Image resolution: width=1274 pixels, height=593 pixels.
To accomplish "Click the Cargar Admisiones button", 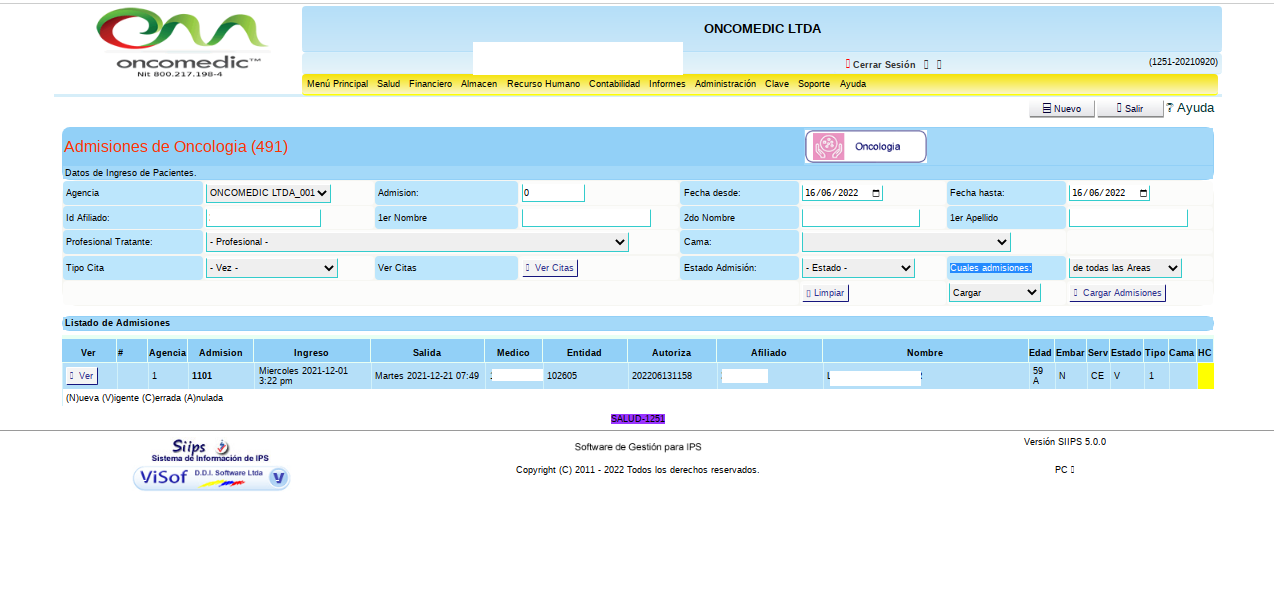I will click(1117, 293).
